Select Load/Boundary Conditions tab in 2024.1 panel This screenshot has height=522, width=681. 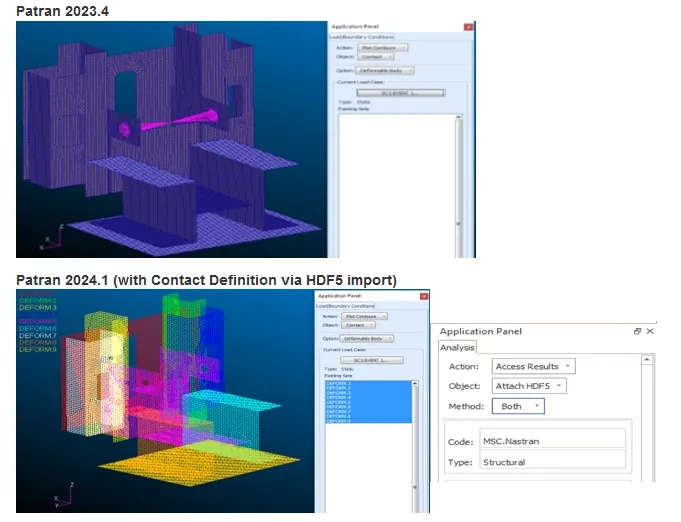click(345, 306)
